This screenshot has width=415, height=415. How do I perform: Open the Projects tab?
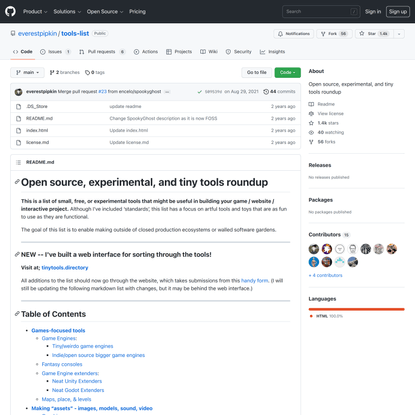pos(179,52)
